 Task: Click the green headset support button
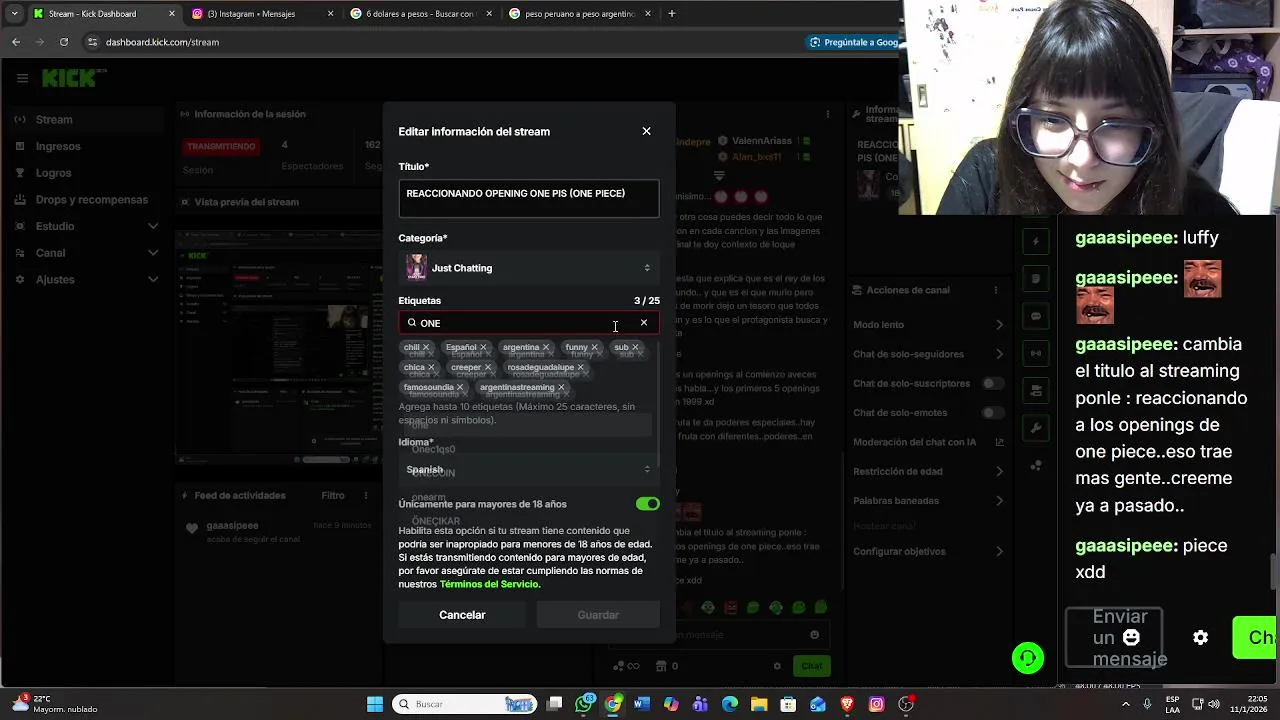(1028, 658)
